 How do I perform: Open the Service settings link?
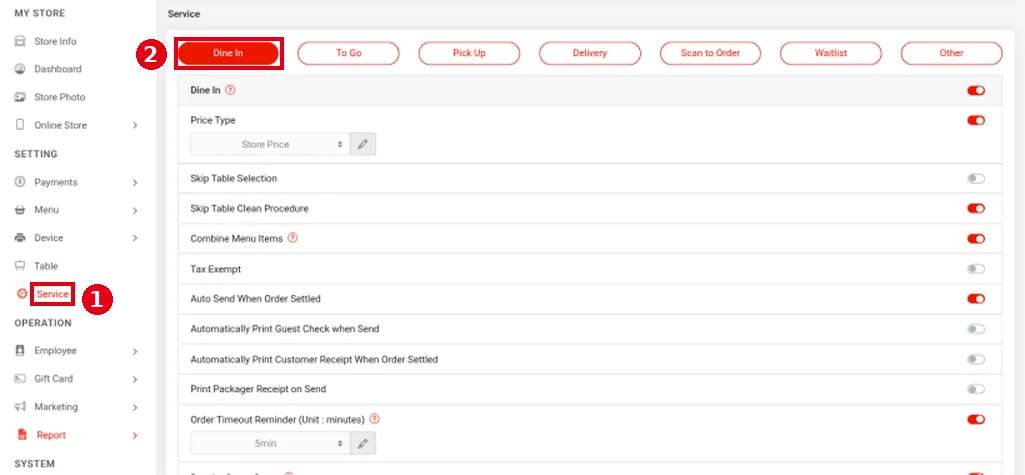tap(52, 294)
